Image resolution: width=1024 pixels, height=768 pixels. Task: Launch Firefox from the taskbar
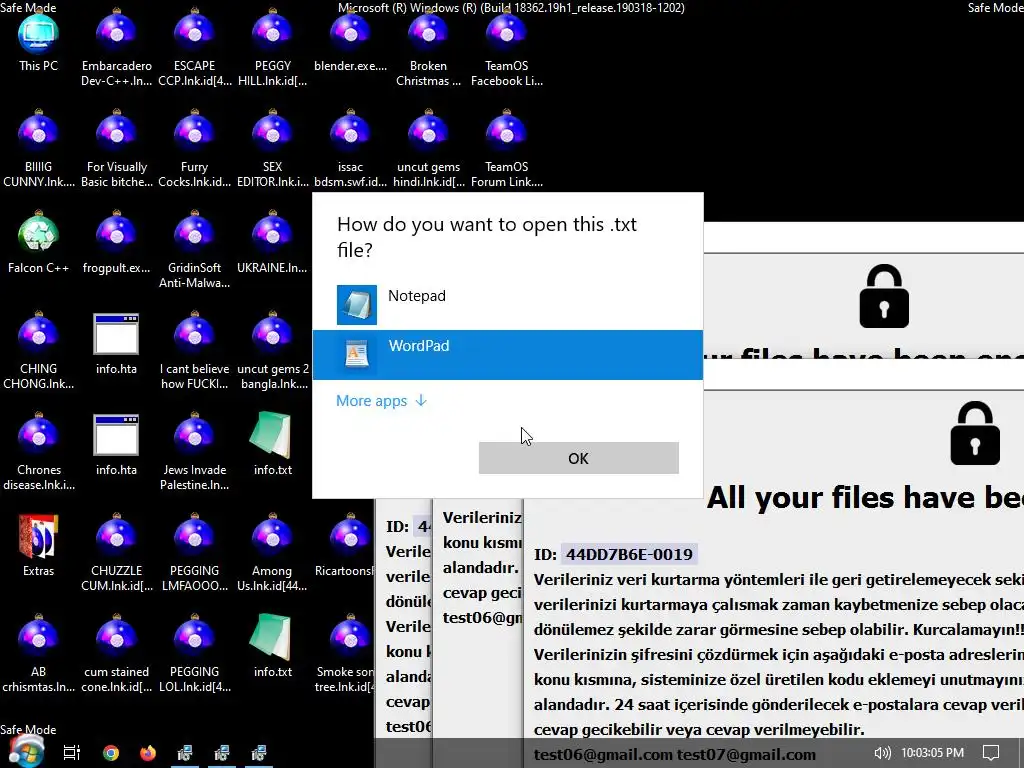click(x=148, y=753)
